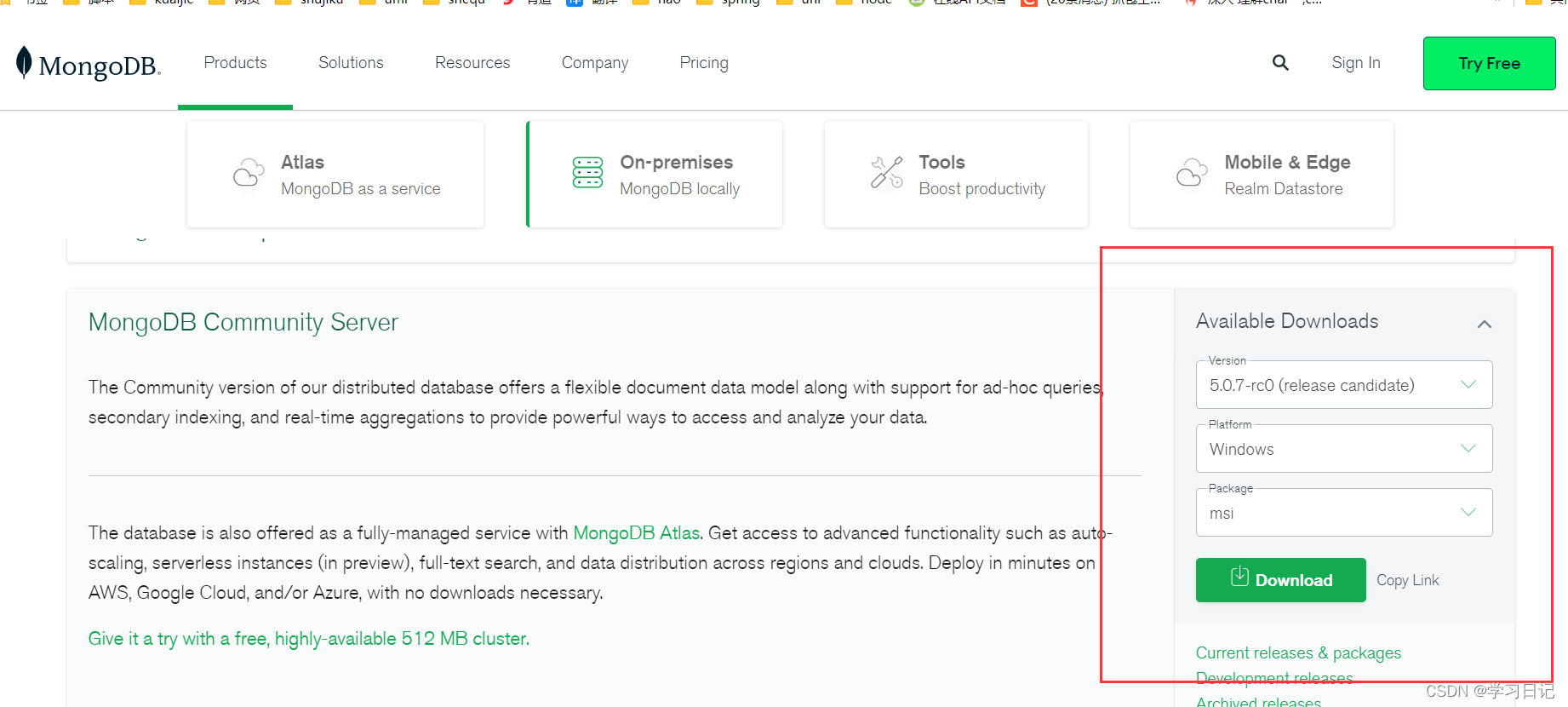Image resolution: width=1568 pixels, height=707 pixels.
Task: Click the Atlas cloud icon
Action: coord(249,173)
